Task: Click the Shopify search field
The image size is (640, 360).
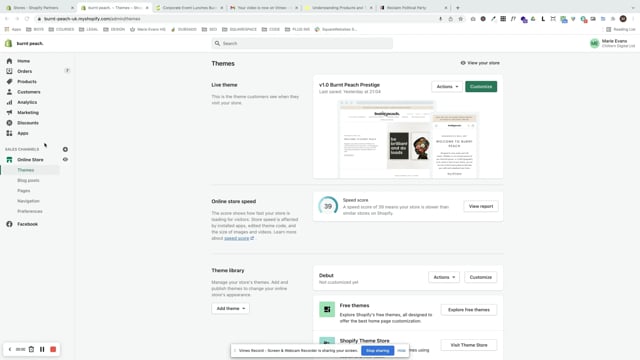Action: click(x=302, y=43)
